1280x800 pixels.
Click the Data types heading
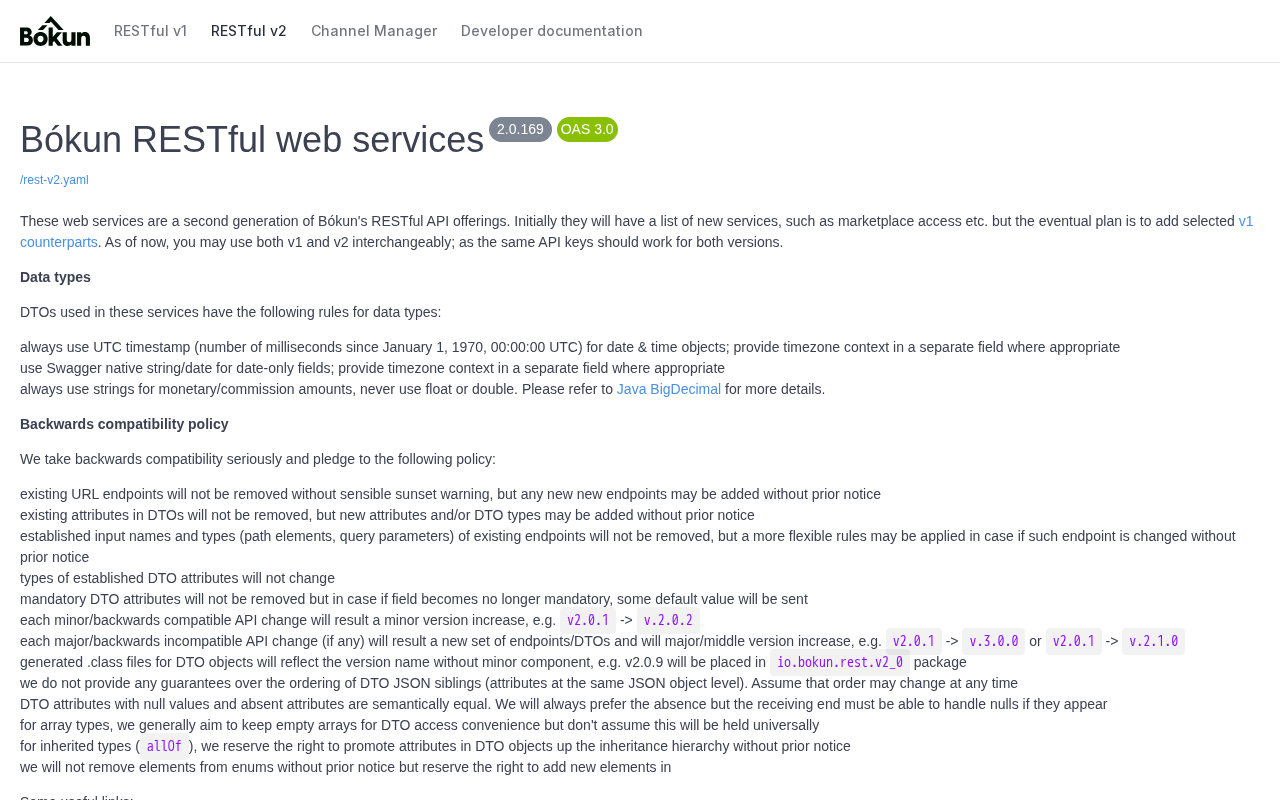pyautogui.click(x=55, y=277)
